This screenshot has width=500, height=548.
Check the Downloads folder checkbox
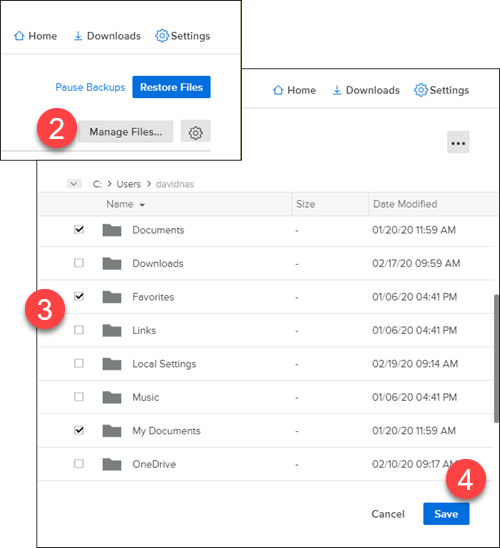tap(79, 263)
